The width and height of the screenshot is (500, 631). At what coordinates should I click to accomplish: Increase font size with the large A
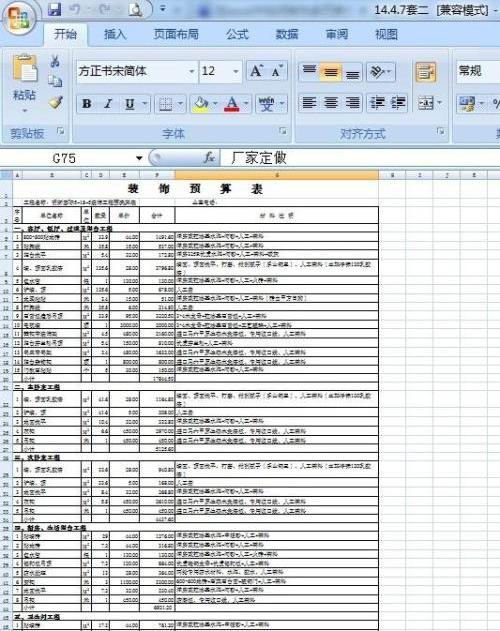pos(256,71)
